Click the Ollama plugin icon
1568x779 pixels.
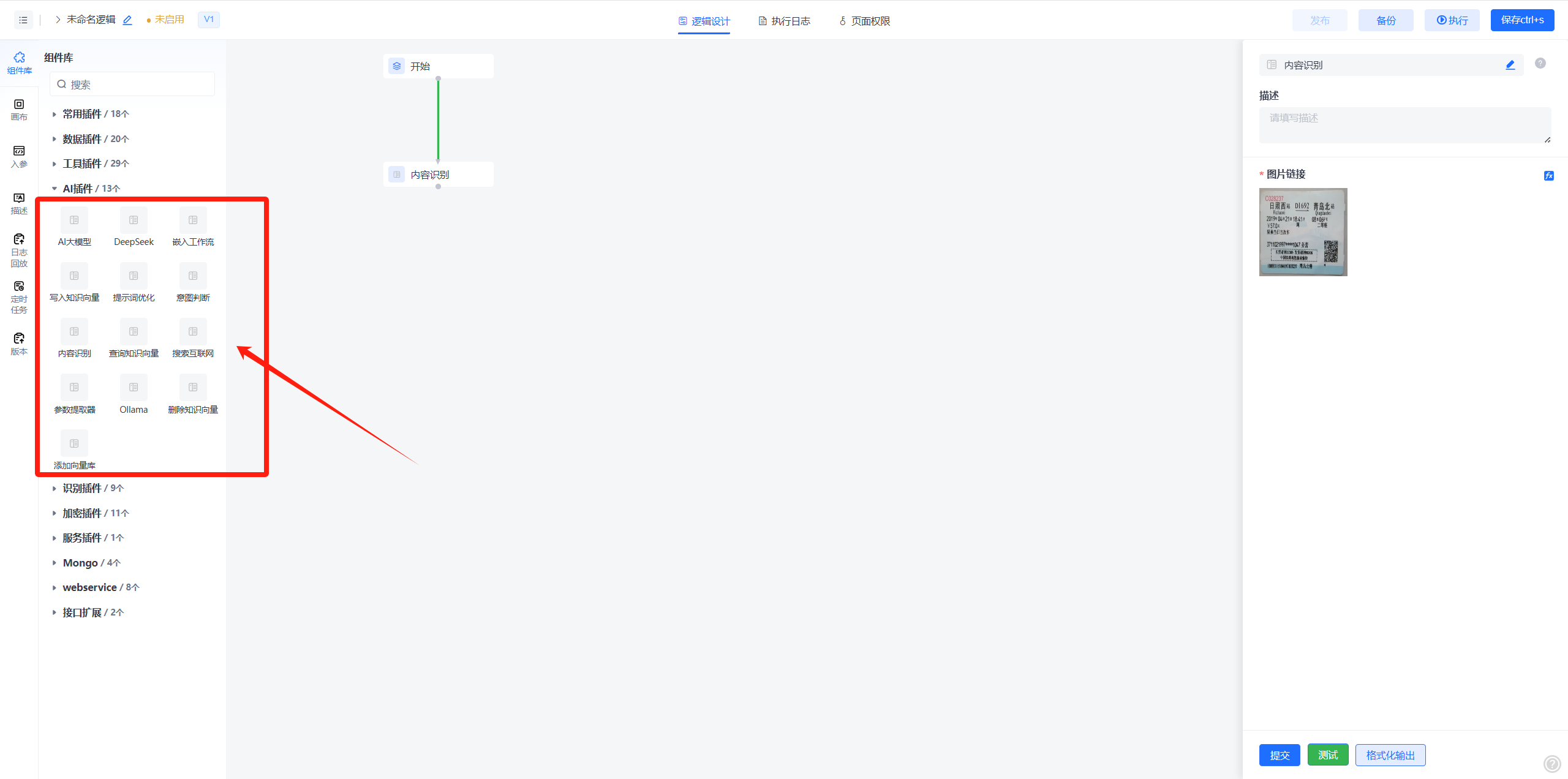[134, 388]
